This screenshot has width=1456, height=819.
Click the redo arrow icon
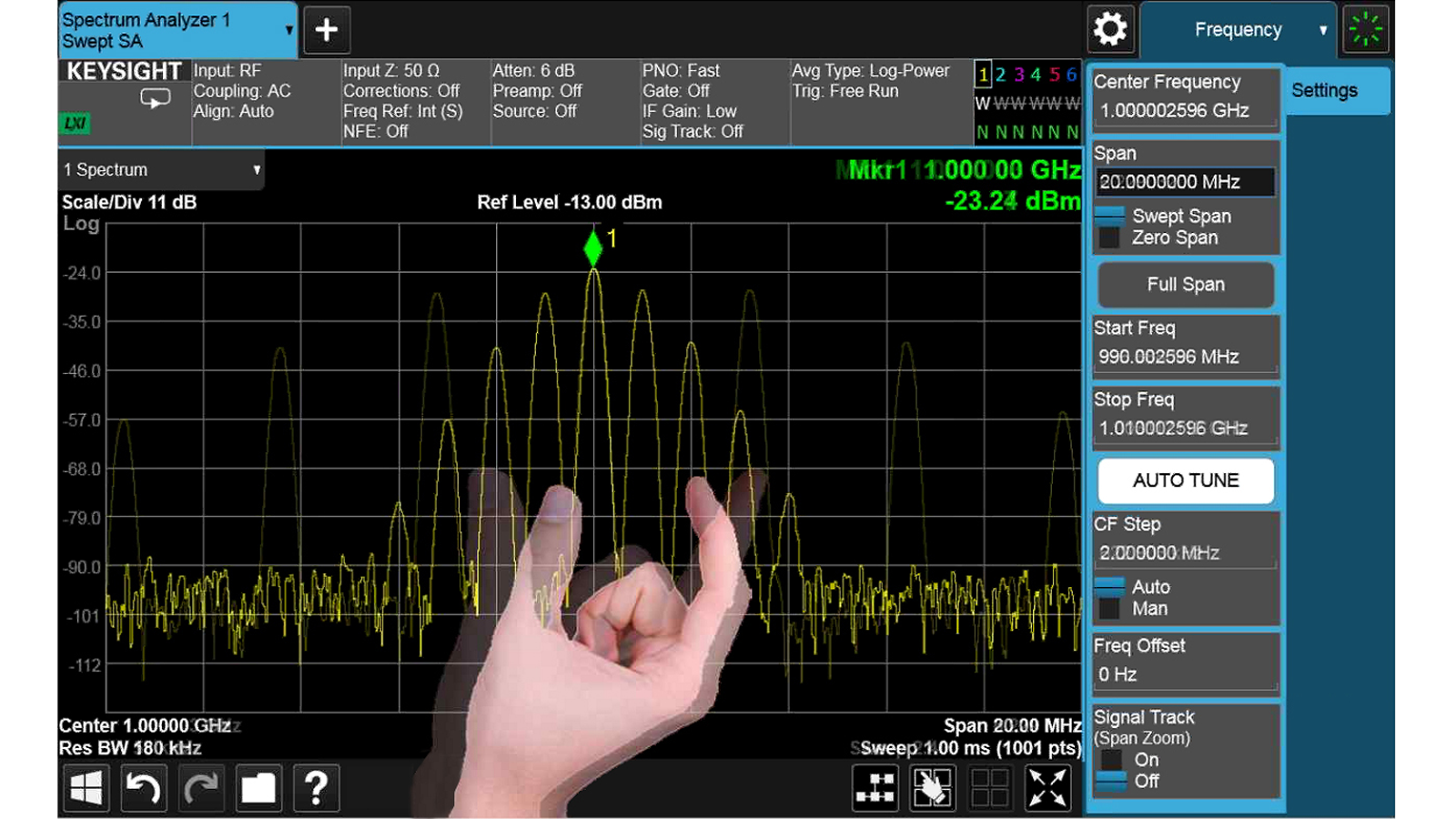[x=200, y=787]
